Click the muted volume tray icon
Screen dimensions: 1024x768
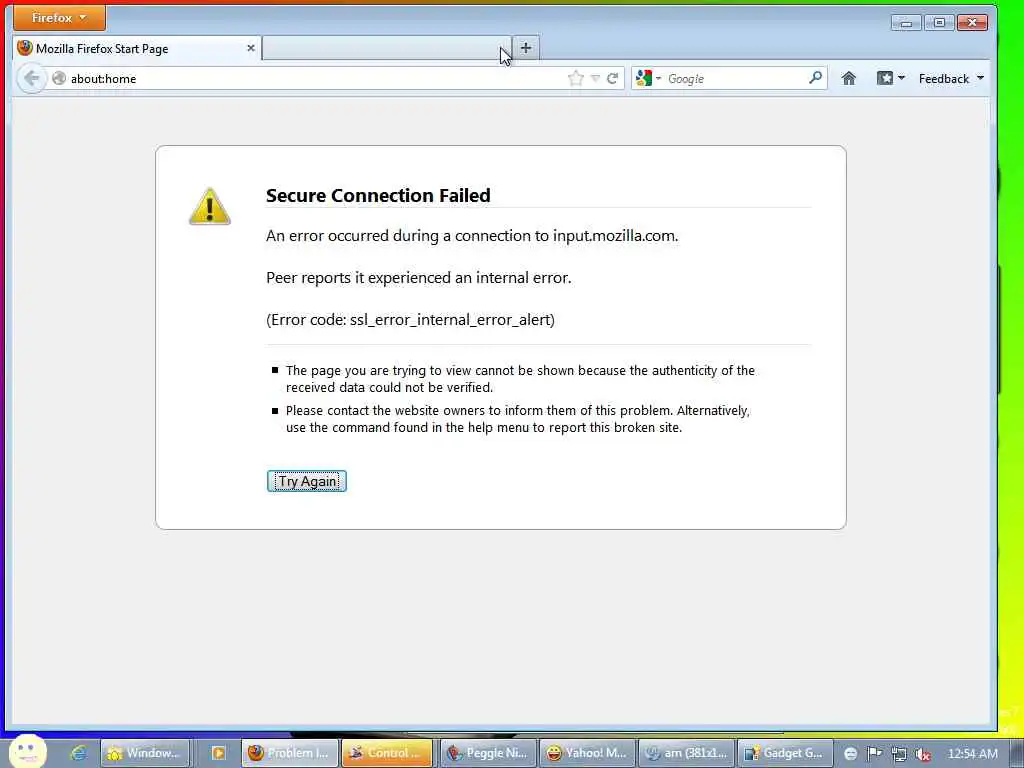click(922, 754)
